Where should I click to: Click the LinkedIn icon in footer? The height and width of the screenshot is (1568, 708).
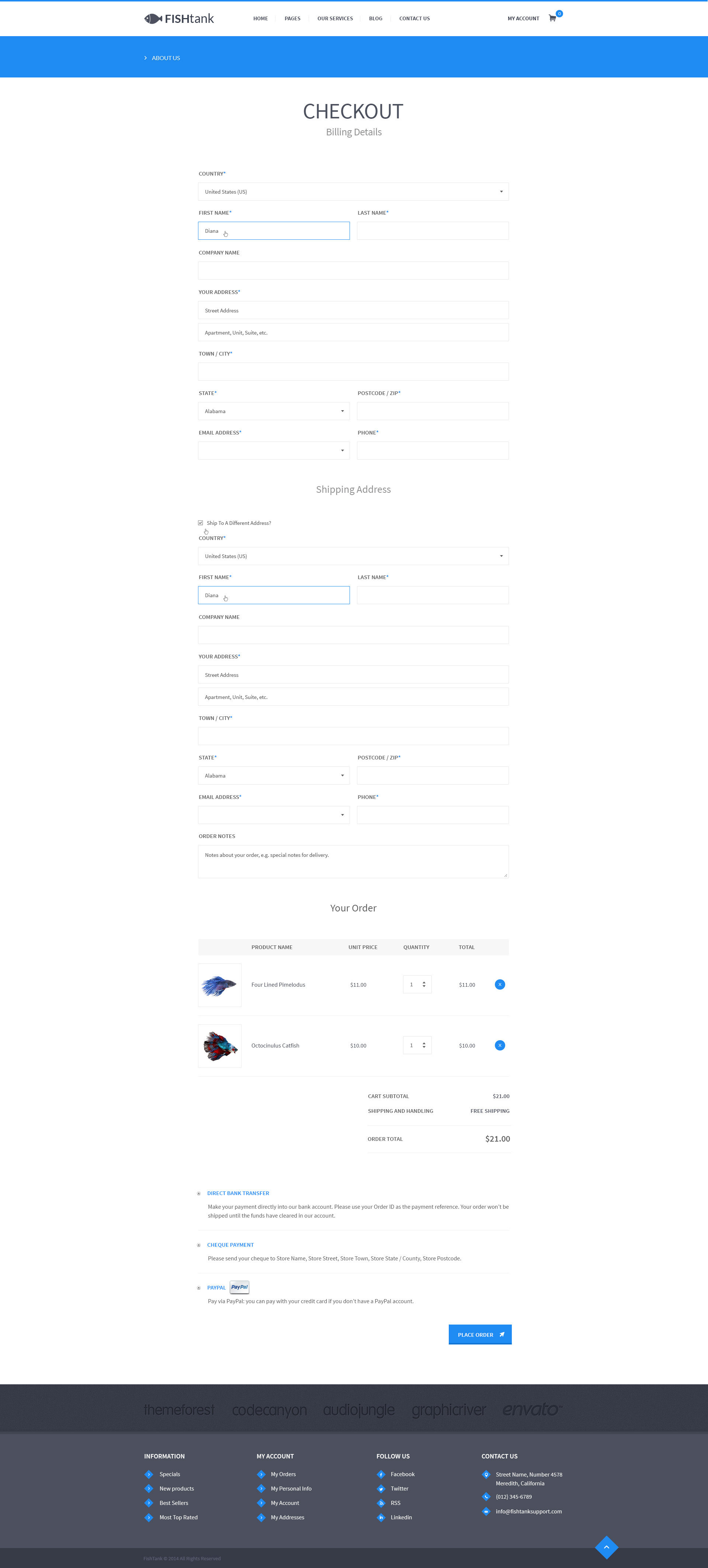pyautogui.click(x=381, y=1517)
